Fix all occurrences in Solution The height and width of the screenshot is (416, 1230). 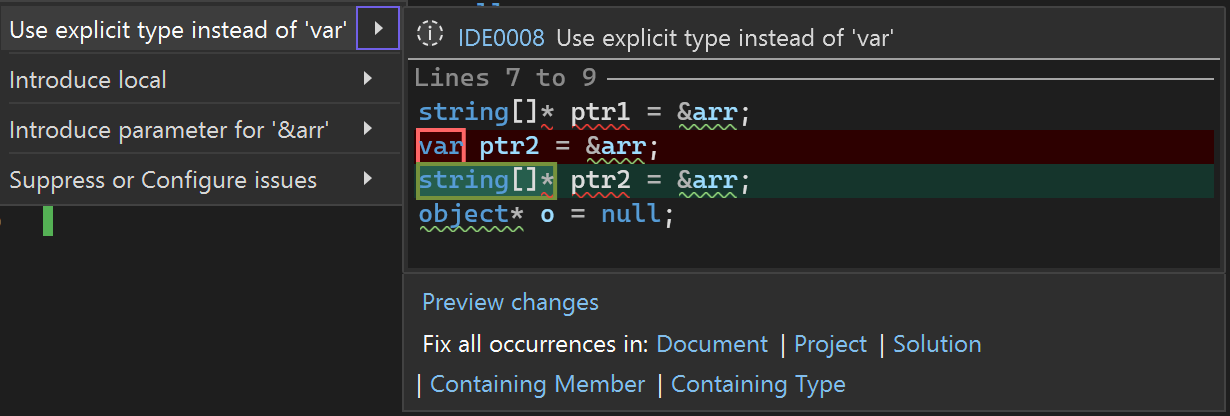click(x=937, y=344)
